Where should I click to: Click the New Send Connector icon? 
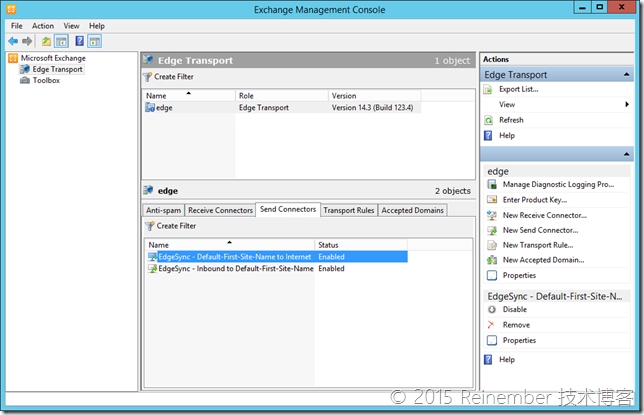click(492, 230)
